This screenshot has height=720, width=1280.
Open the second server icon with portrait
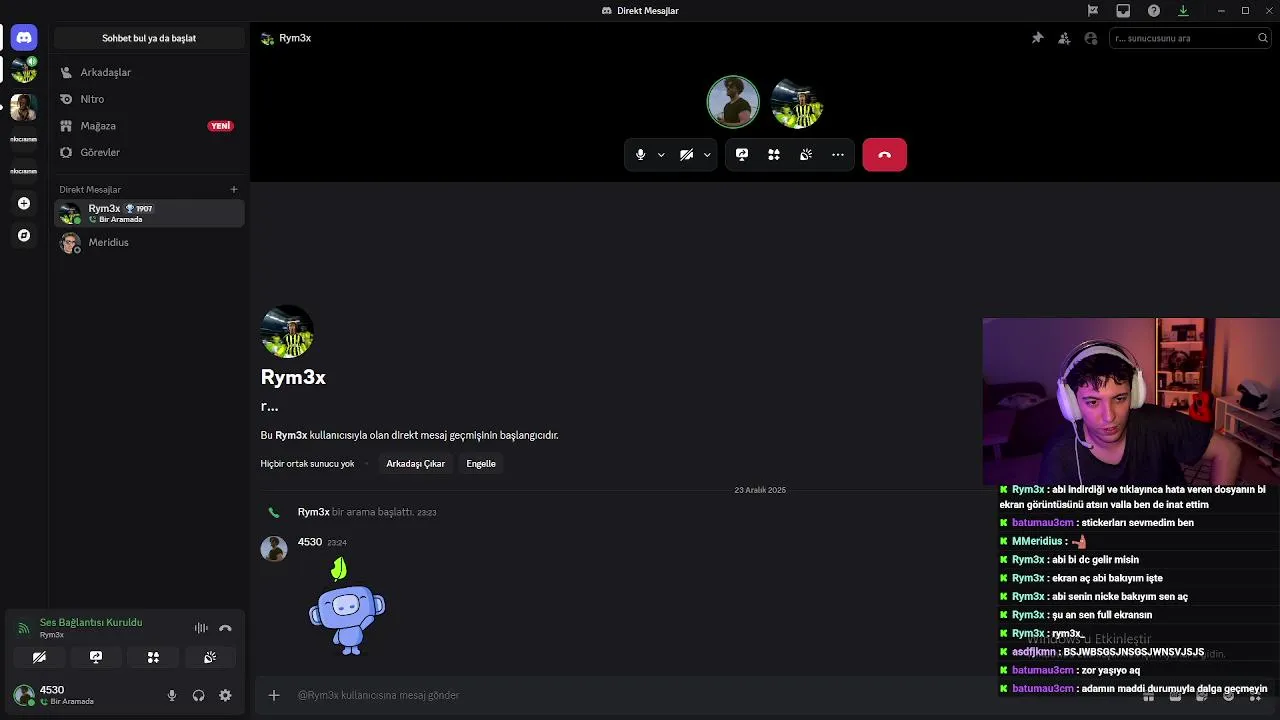(24, 106)
